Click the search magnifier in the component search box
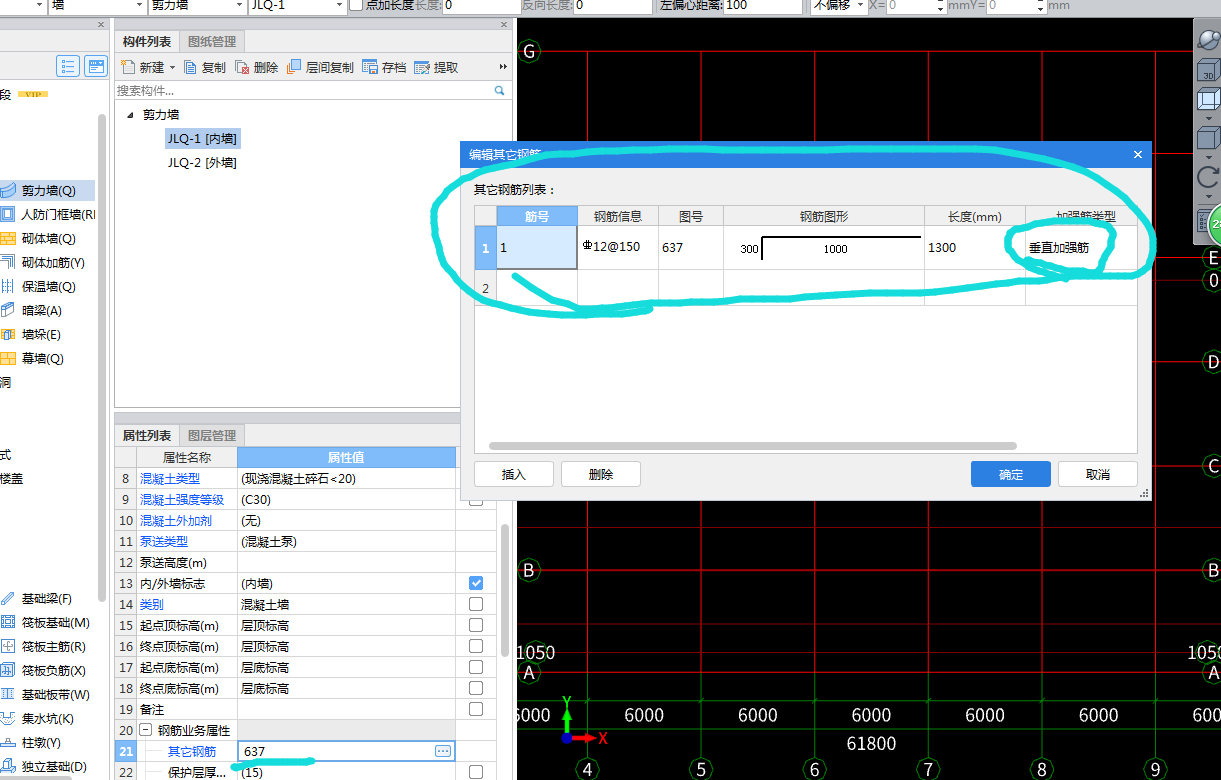 click(x=500, y=90)
